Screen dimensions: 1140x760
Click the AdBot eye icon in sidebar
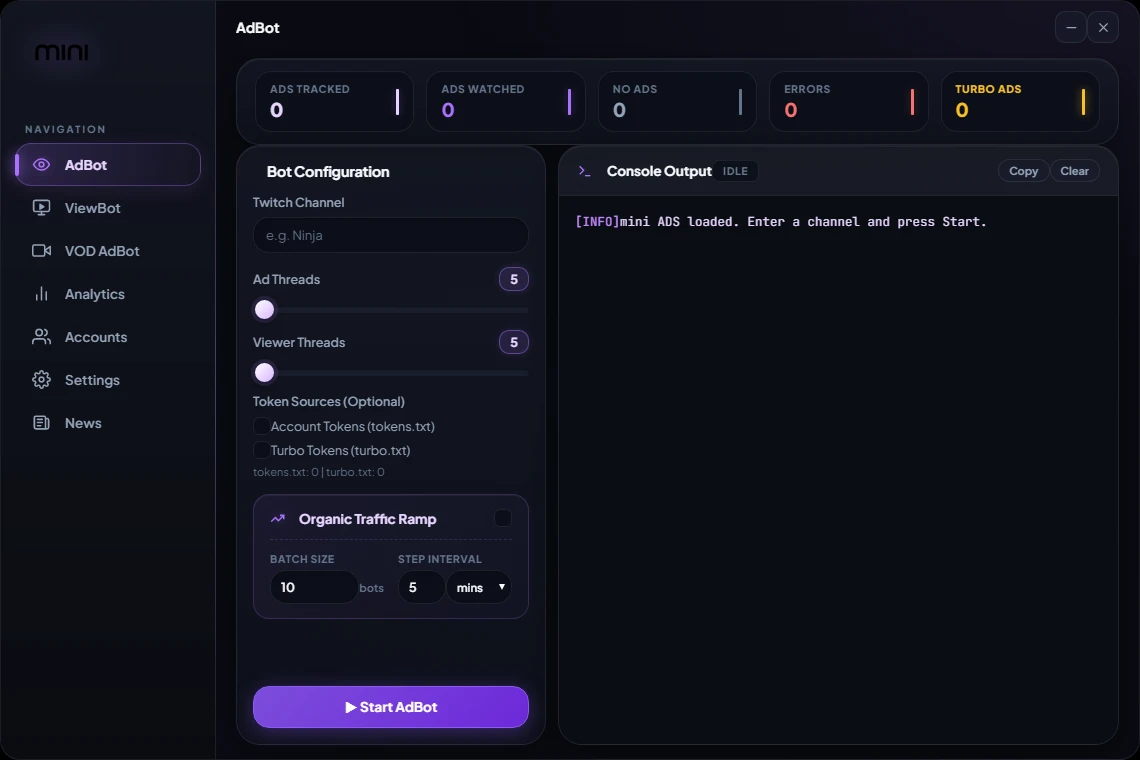[41, 164]
